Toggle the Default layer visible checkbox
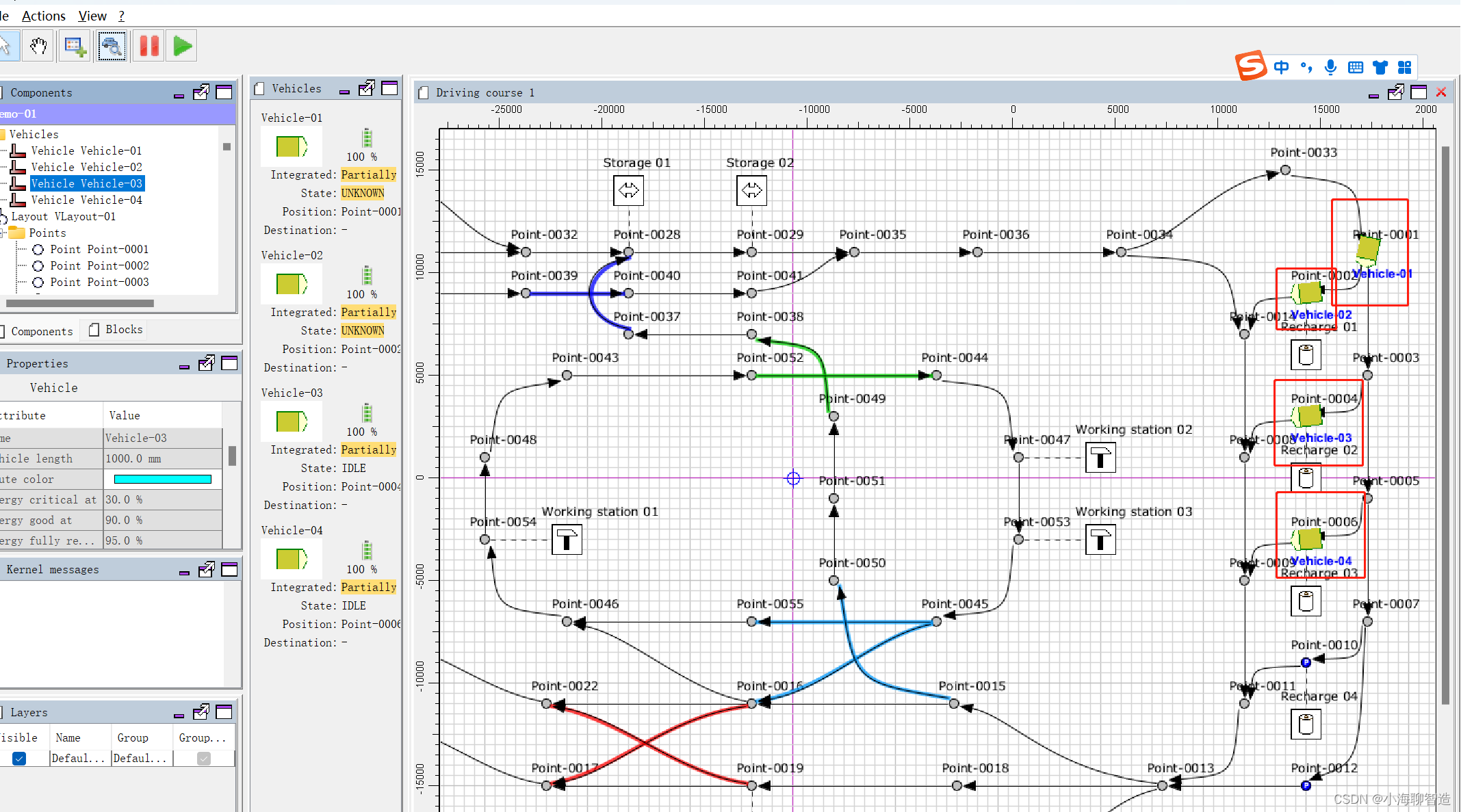The width and height of the screenshot is (1461, 812). [x=19, y=758]
